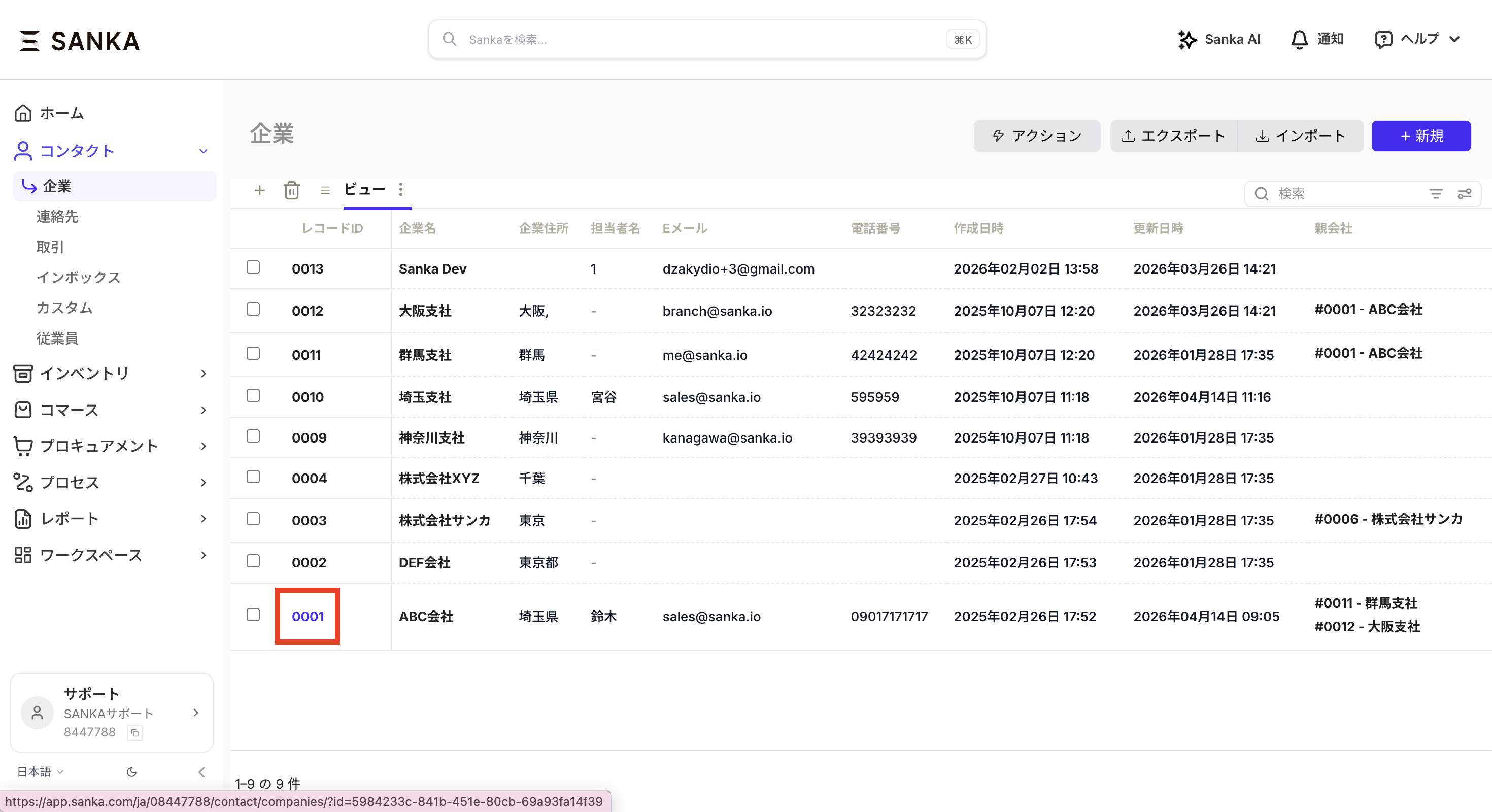The width and height of the screenshot is (1492, 812).
Task: Go to 連絡先 in sidebar
Action: 57,217
